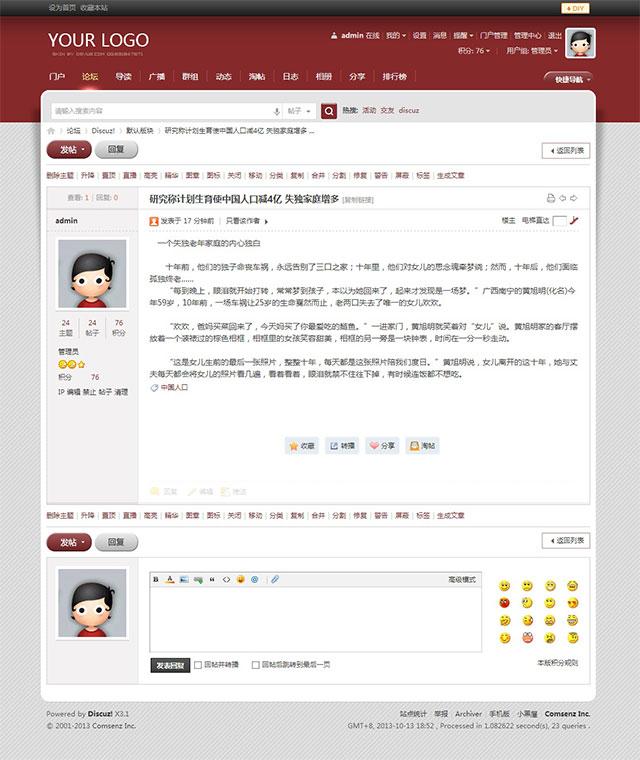Enable the 回帖并转播 checkbox
This screenshot has width=640, height=760.
[199, 664]
